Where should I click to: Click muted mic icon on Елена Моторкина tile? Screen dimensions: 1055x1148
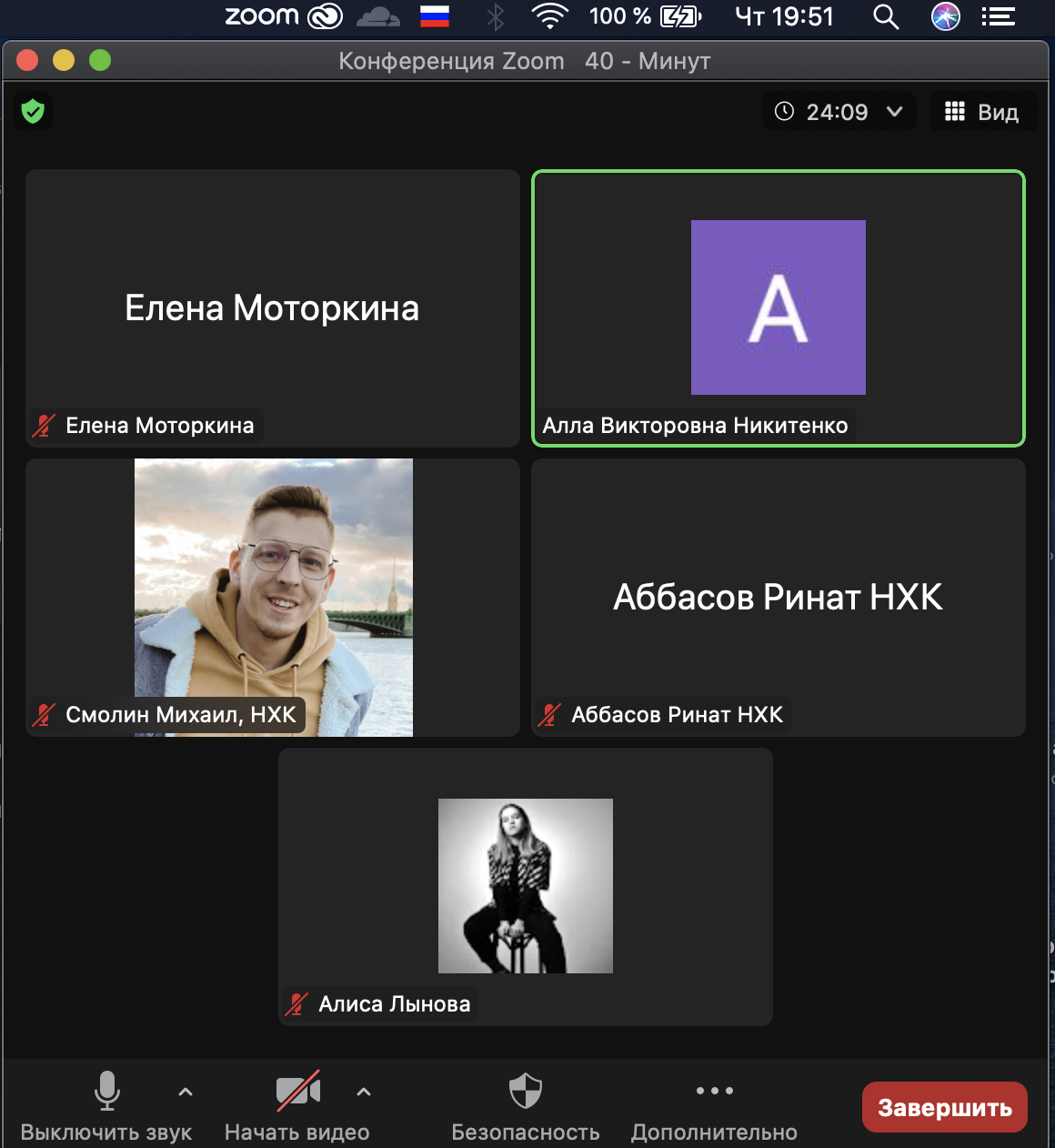(44, 426)
